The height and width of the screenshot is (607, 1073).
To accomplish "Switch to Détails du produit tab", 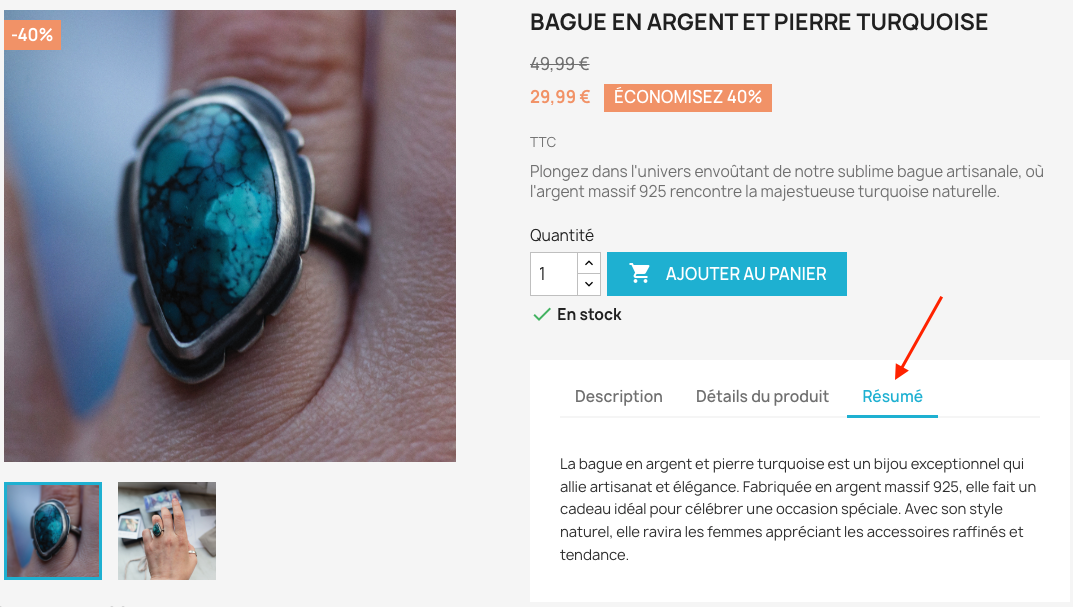I will click(x=762, y=396).
